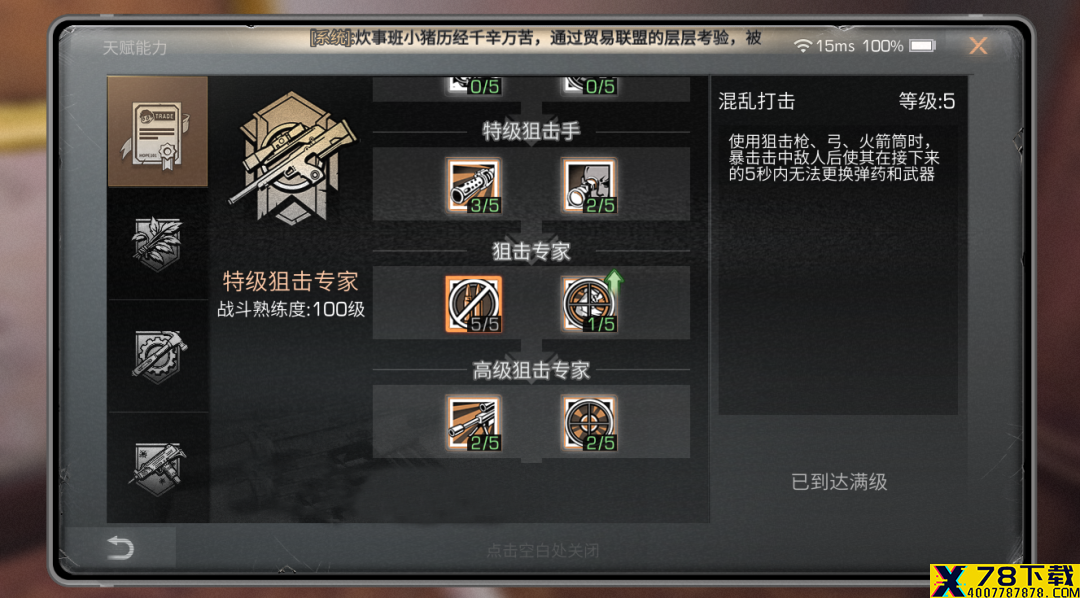Click the back arrow at bottom left
This screenshot has height=598, width=1080.
121,548
